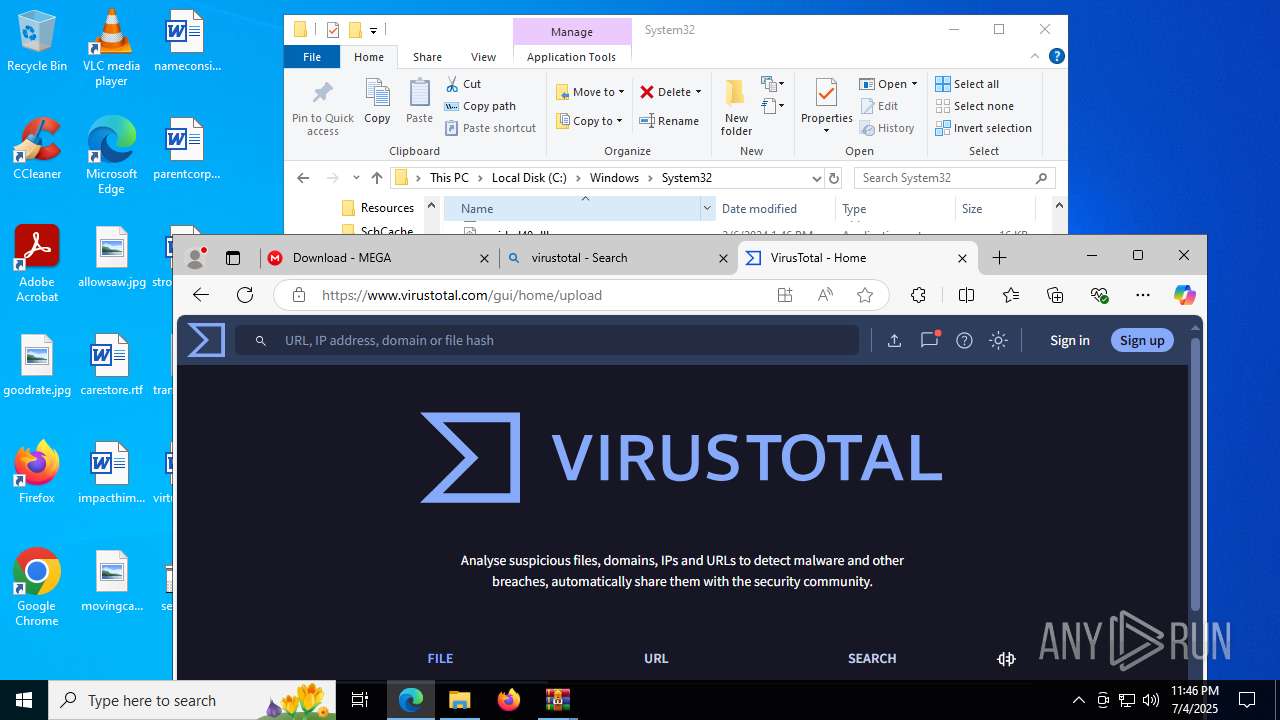The image size is (1280, 720).
Task: Expand Explorer address bar history dropdown
Action: click(816, 178)
